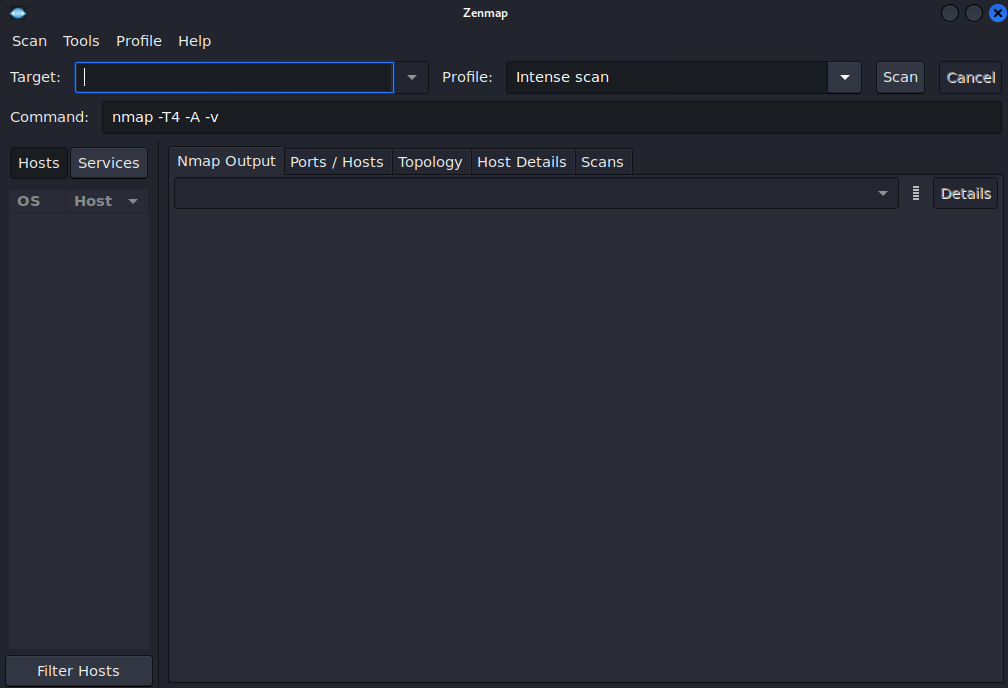Focus the Target input field
Image resolution: width=1008 pixels, height=688 pixels.
[234, 77]
